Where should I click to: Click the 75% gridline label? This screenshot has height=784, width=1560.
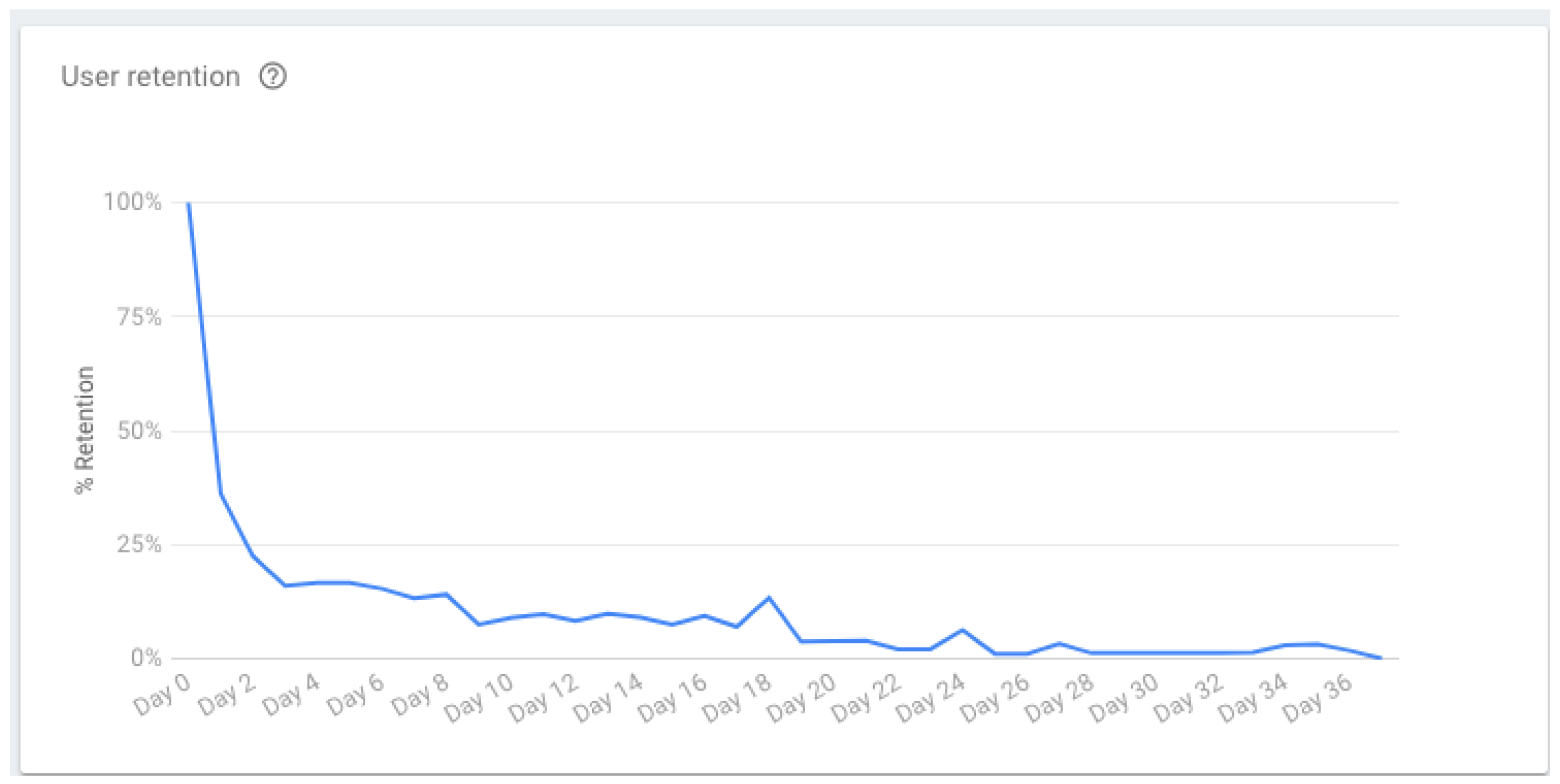point(139,316)
